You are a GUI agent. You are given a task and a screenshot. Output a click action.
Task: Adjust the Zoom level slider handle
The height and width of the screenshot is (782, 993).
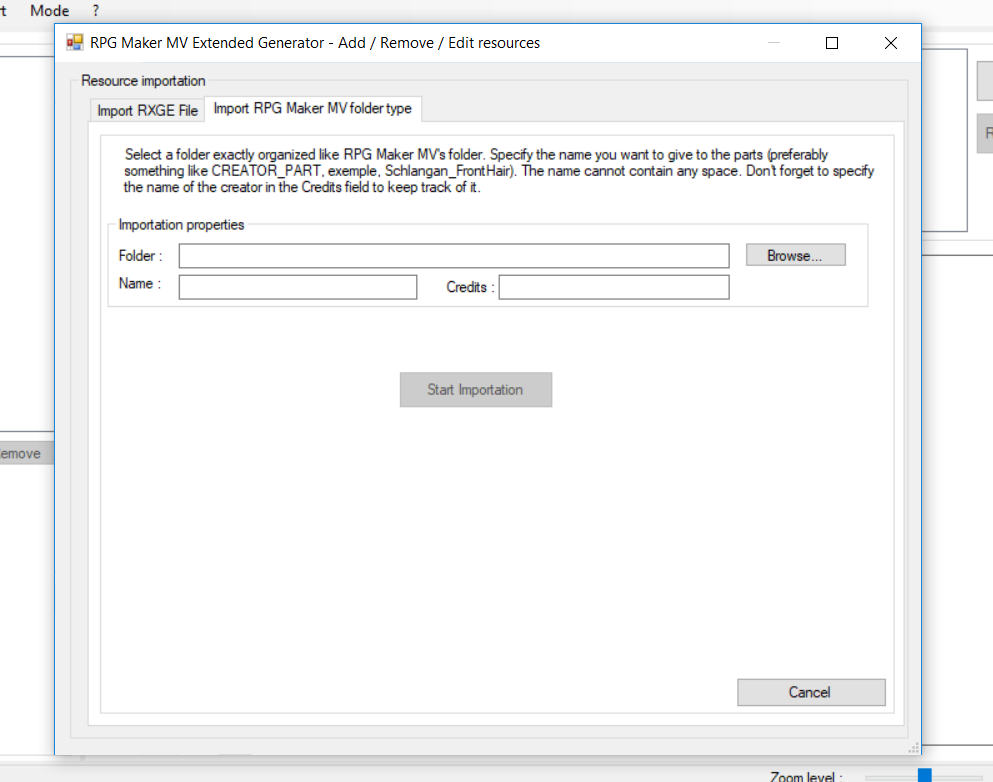point(925,775)
